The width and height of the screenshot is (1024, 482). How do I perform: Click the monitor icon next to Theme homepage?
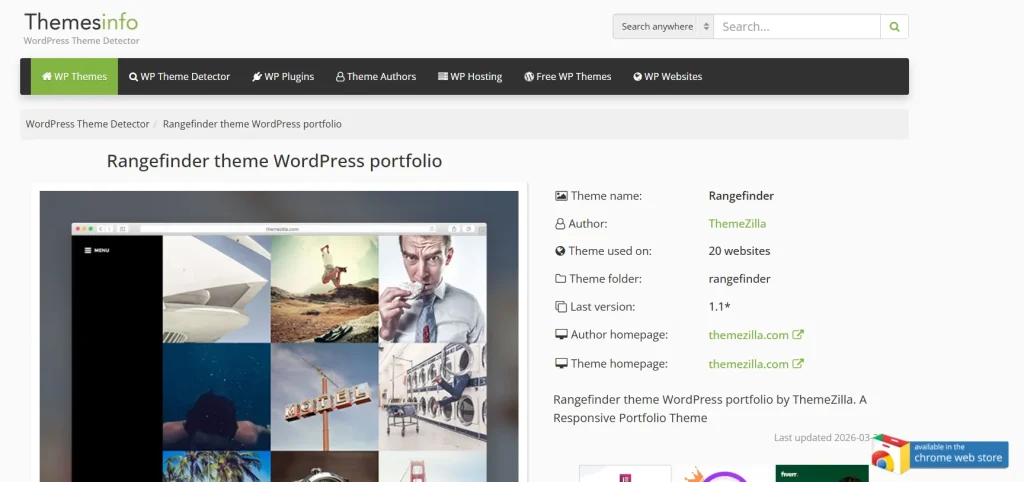(561, 364)
